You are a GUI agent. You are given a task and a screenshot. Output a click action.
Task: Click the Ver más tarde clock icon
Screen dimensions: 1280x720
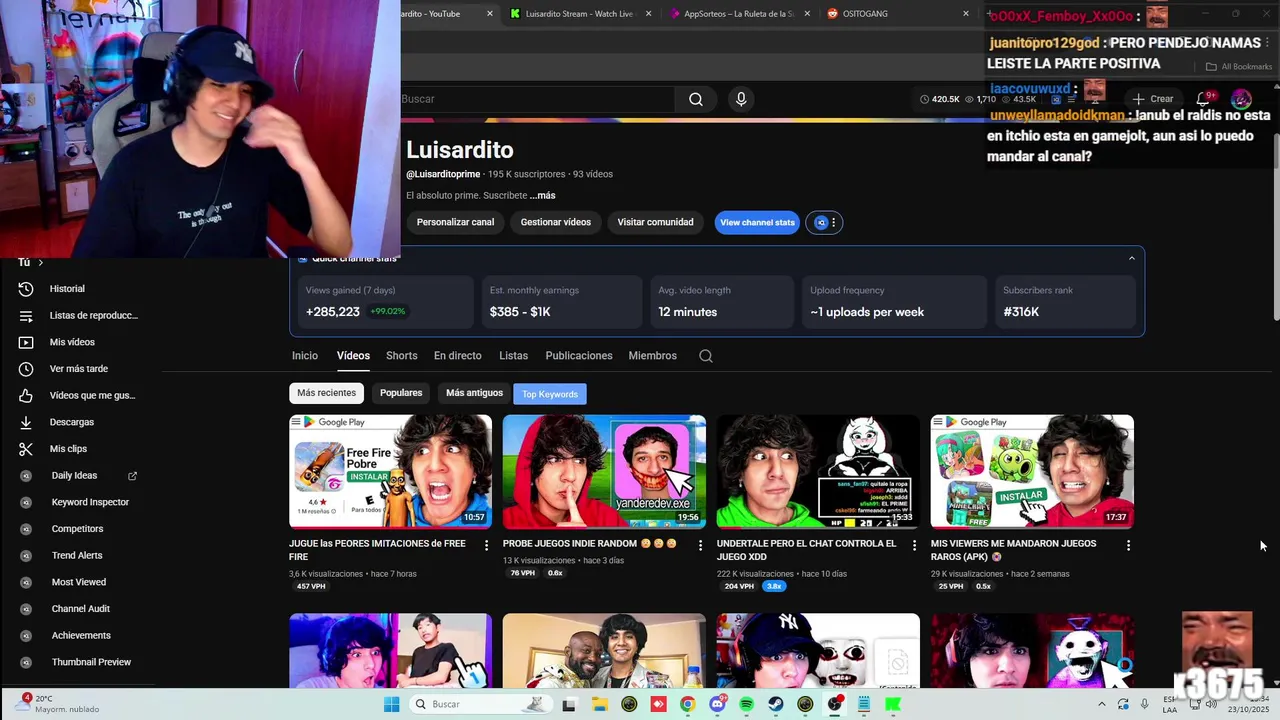[26, 369]
